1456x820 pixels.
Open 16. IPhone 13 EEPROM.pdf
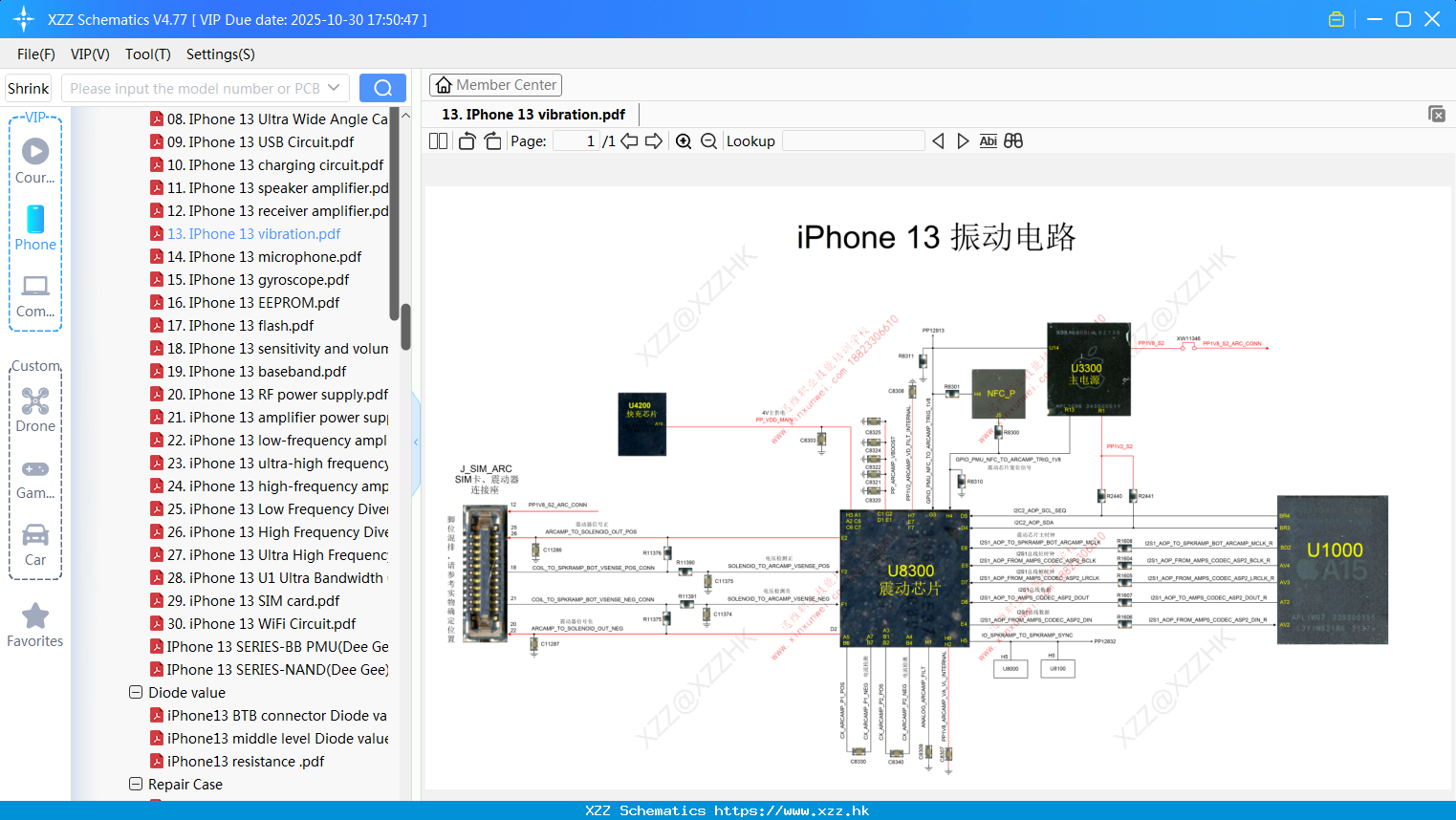point(245,302)
